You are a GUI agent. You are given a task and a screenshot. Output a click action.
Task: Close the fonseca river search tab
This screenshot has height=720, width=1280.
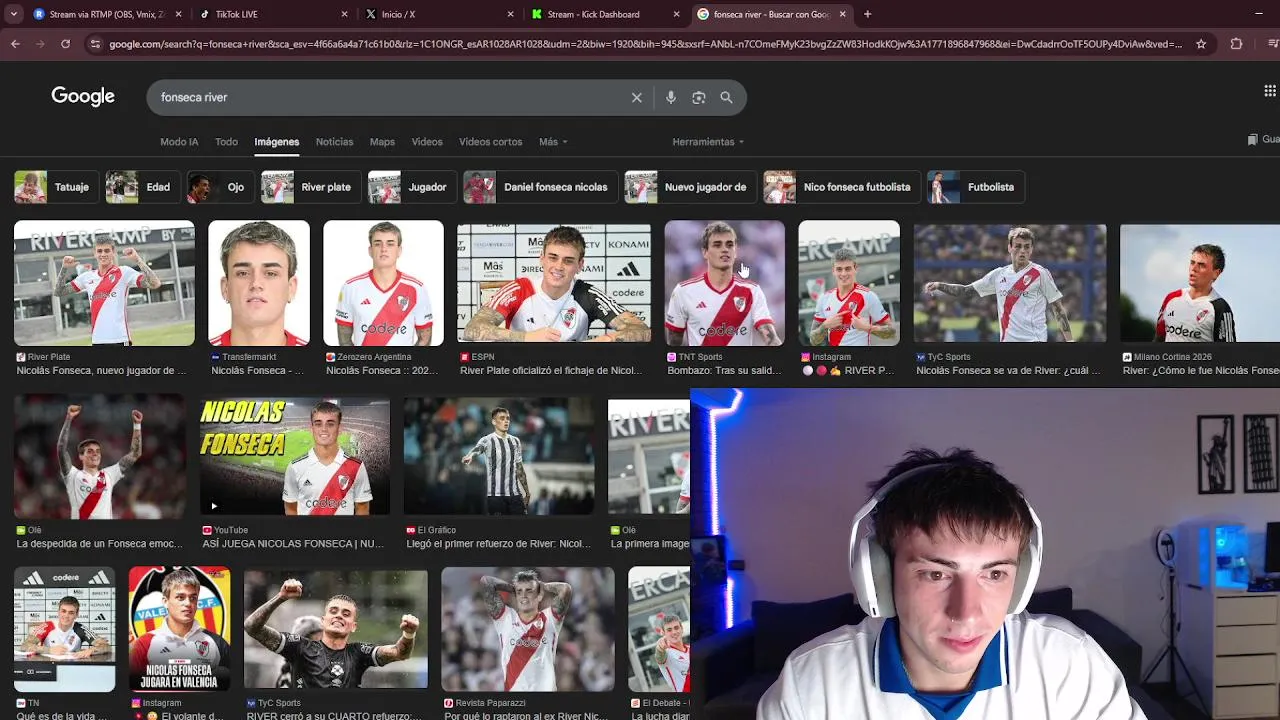[842, 14]
